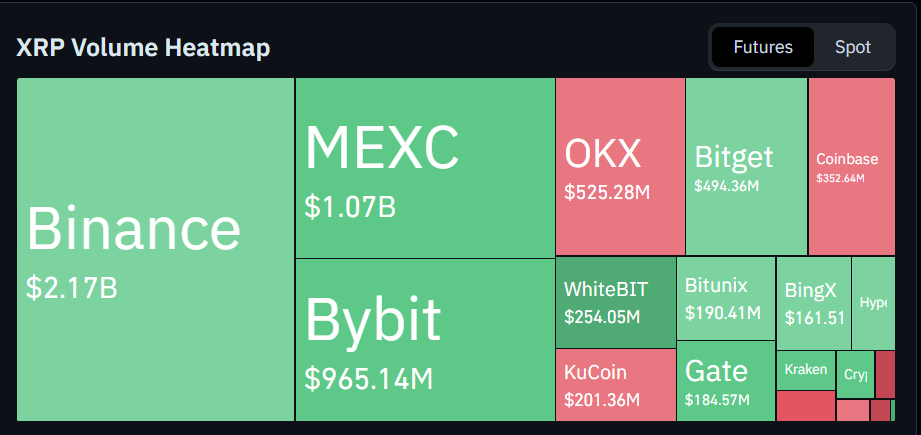Select the truncated Hype tile

(x=873, y=302)
